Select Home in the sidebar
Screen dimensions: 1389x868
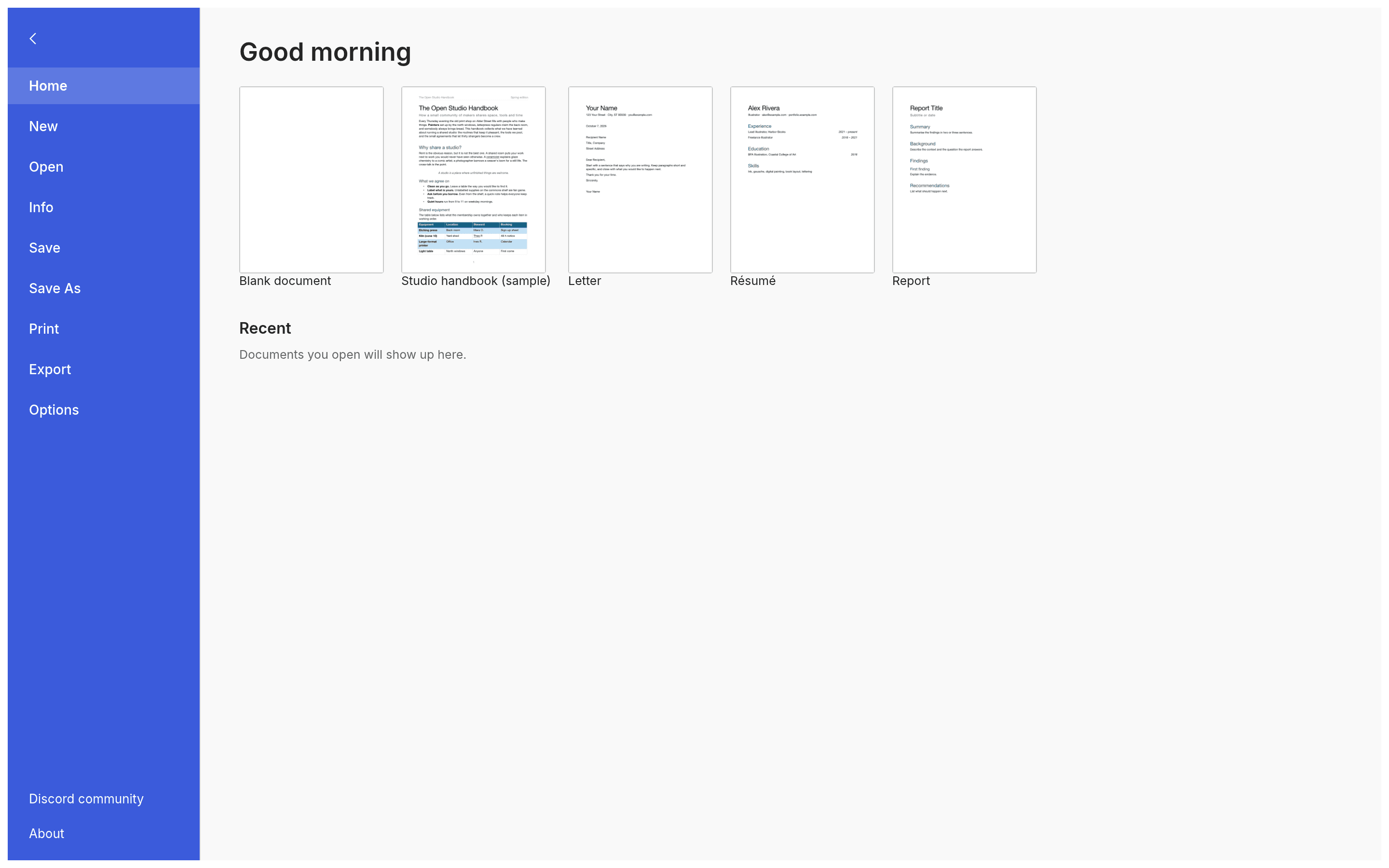coord(103,85)
